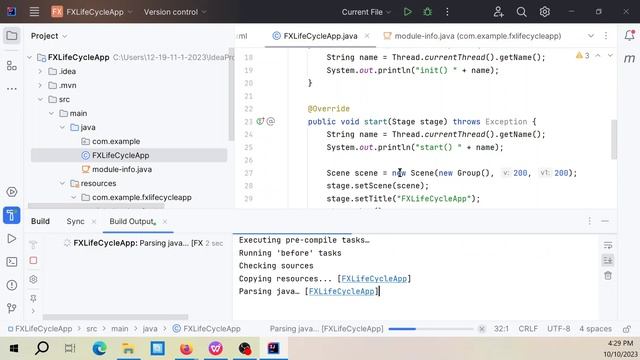Toggle the Project tool window icon
Image resolution: width=640 pixels, height=360 pixels.
(12, 36)
